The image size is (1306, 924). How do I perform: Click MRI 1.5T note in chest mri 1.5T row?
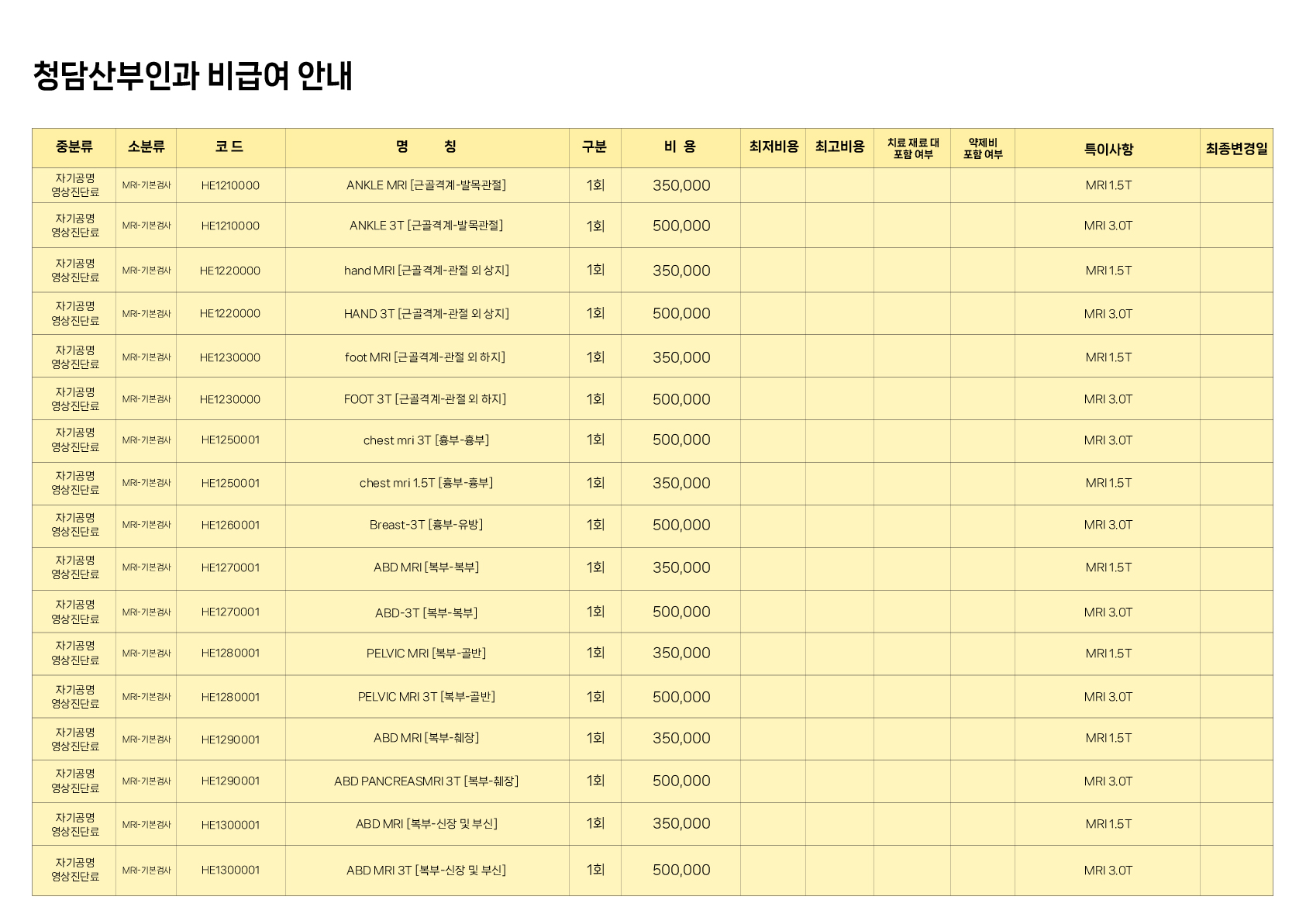coord(1108,483)
